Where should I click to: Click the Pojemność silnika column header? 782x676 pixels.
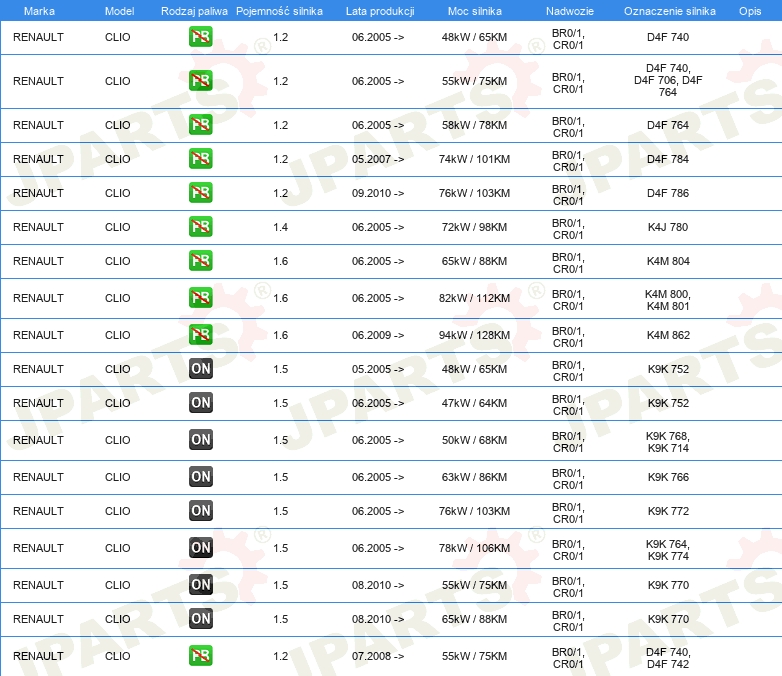279,11
